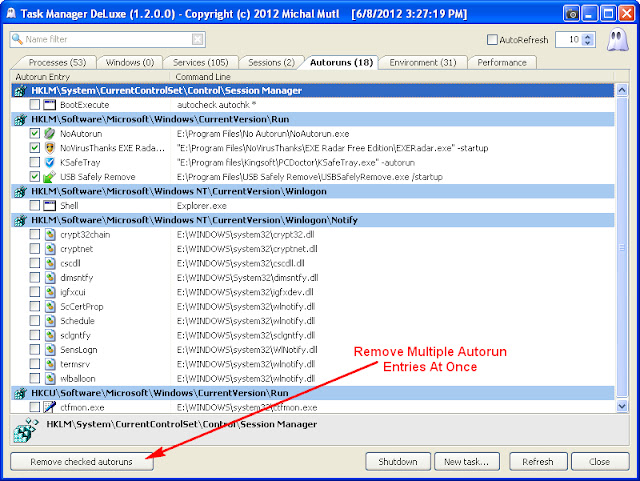Click the cryptnet DLL icon
This screenshot has height=481, width=640.
click(50, 249)
